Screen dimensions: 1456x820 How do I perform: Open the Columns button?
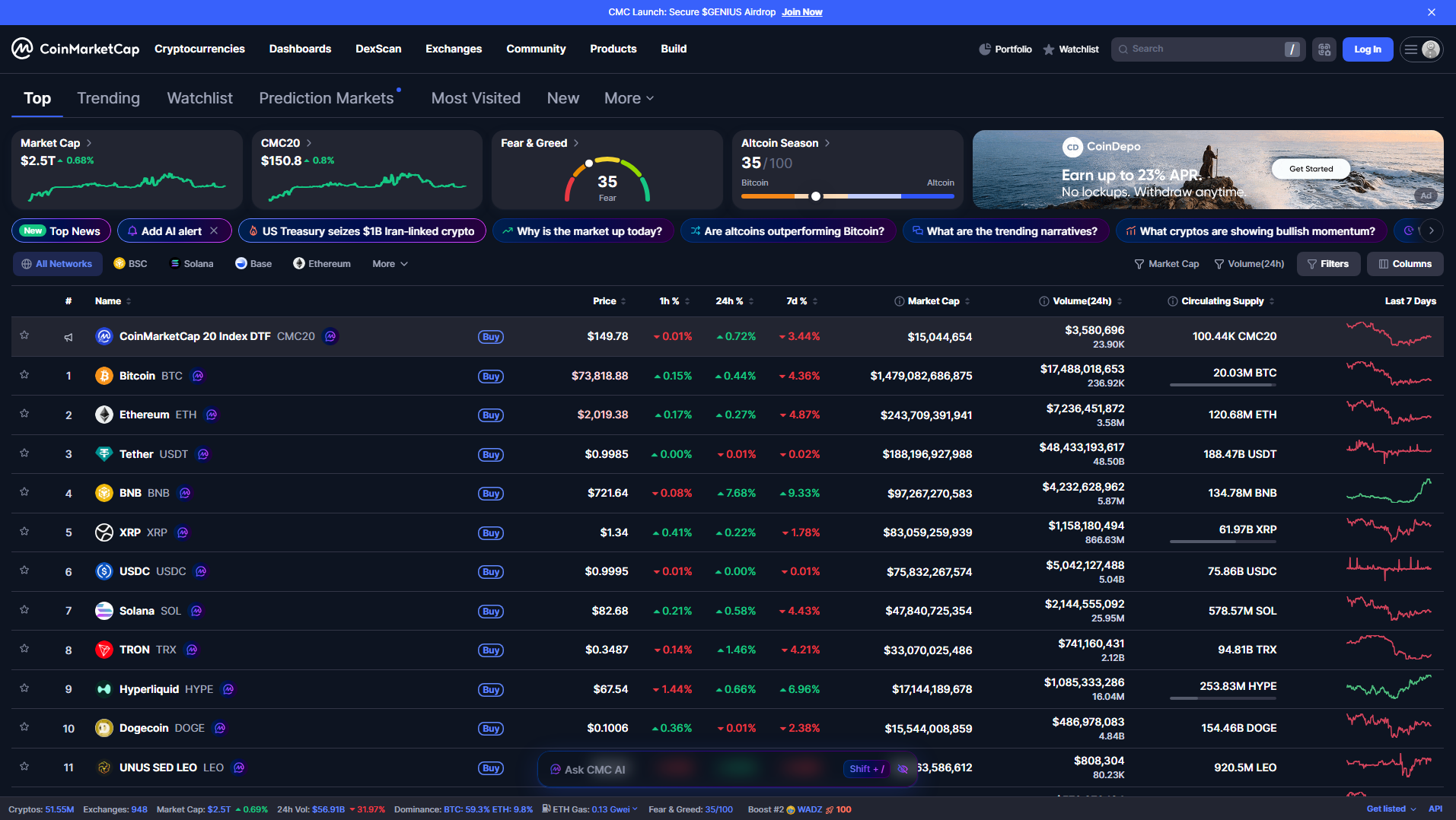point(1405,264)
